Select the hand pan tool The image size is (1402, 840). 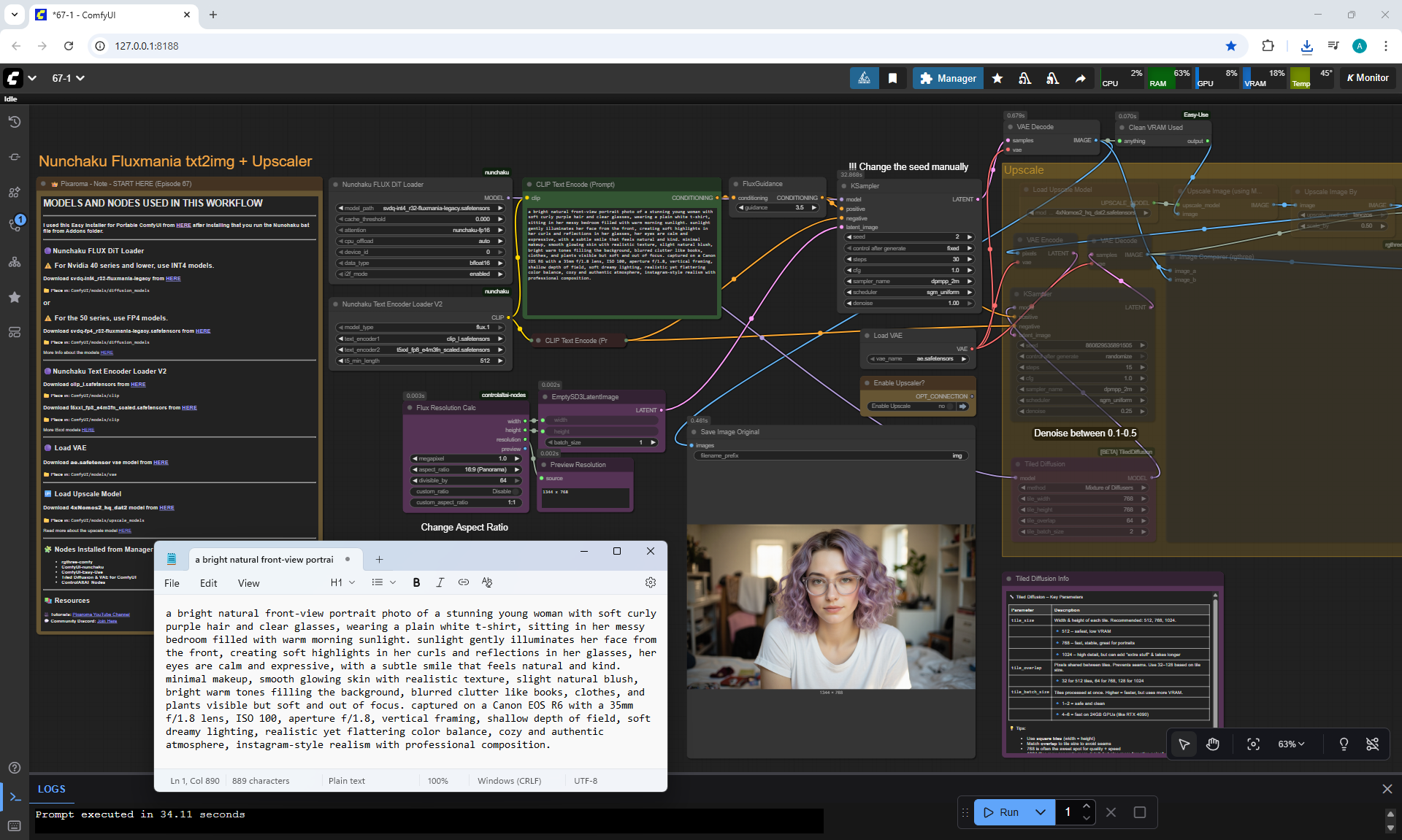coord(1213,744)
